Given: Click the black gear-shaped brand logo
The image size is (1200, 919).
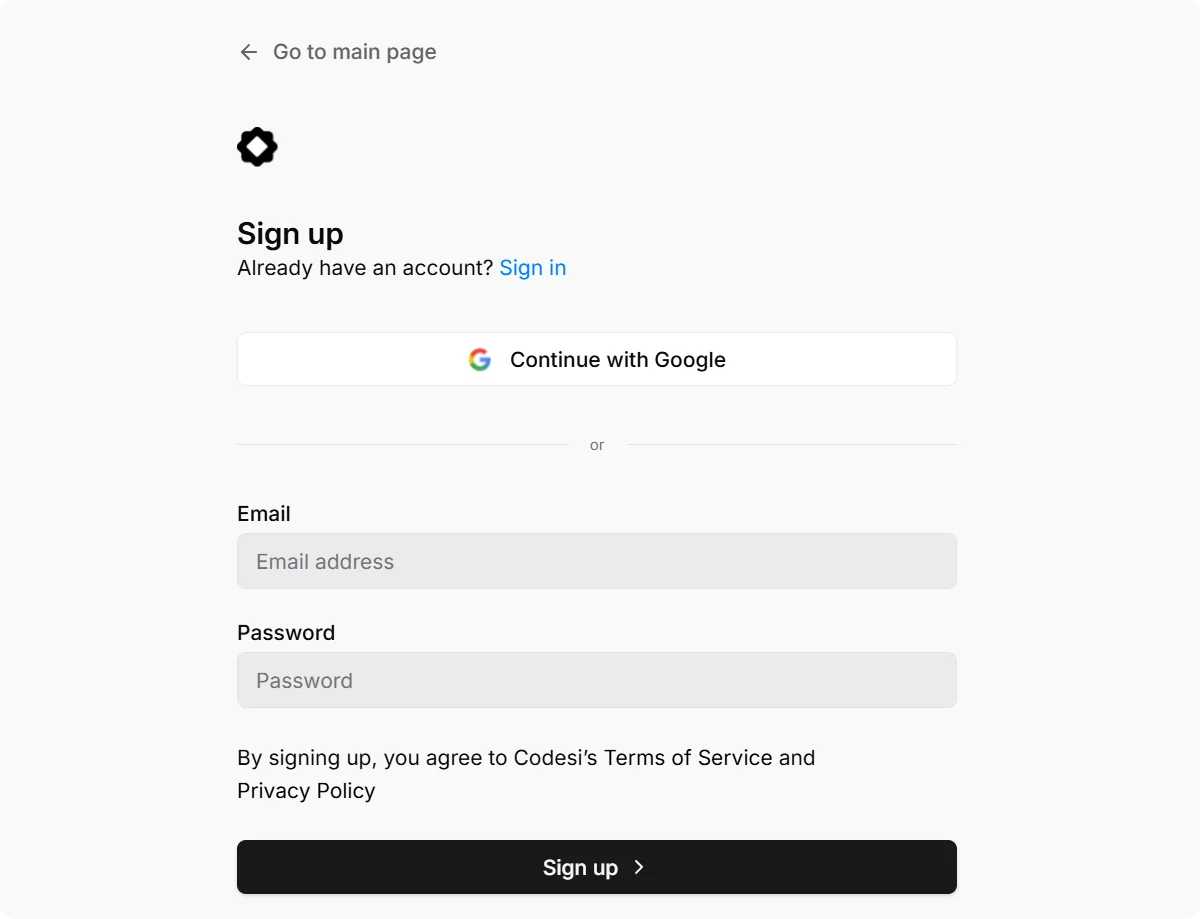Looking at the screenshot, I should (257, 146).
